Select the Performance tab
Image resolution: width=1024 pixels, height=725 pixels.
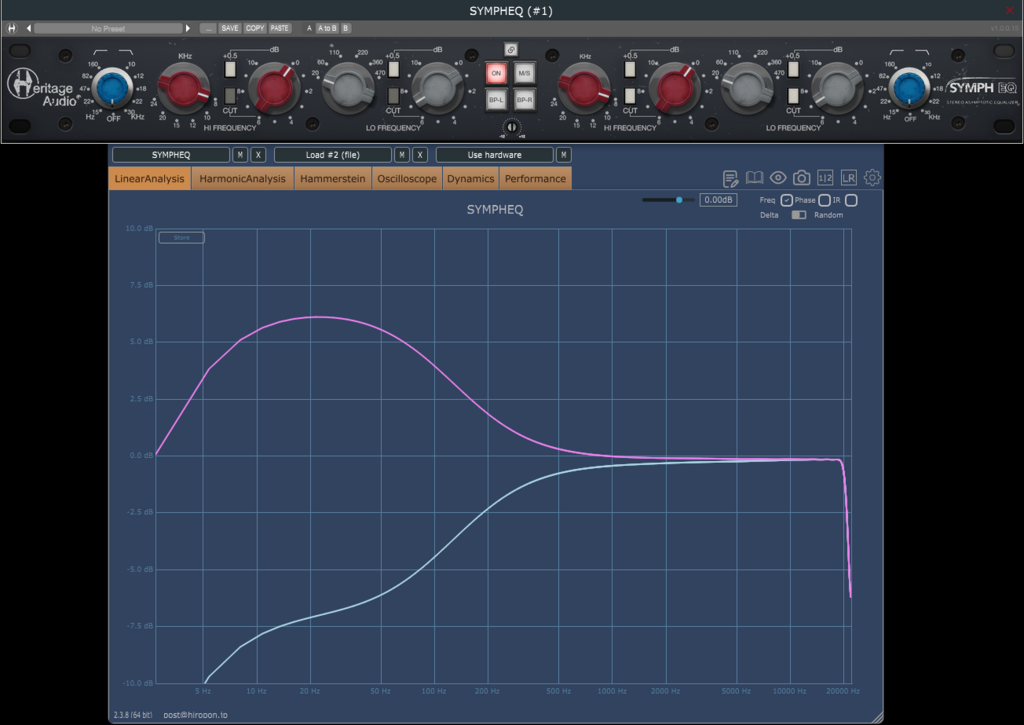click(536, 178)
